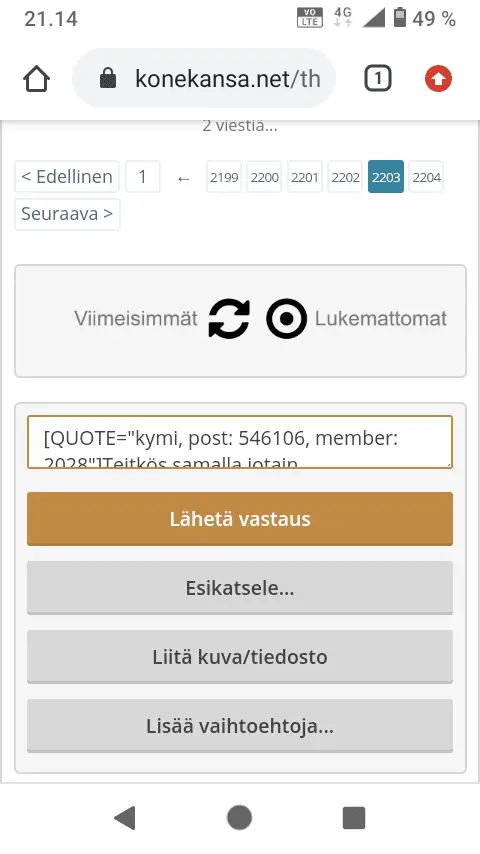Tap the Android home circle button
The height and width of the screenshot is (854, 480).
point(239,818)
